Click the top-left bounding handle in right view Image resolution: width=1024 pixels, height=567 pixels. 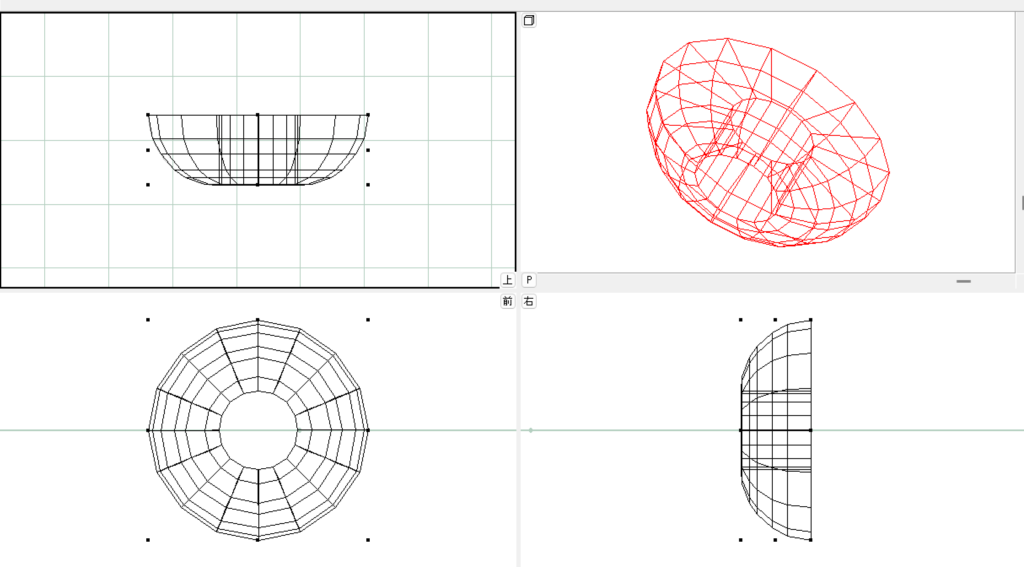(741, 320)
